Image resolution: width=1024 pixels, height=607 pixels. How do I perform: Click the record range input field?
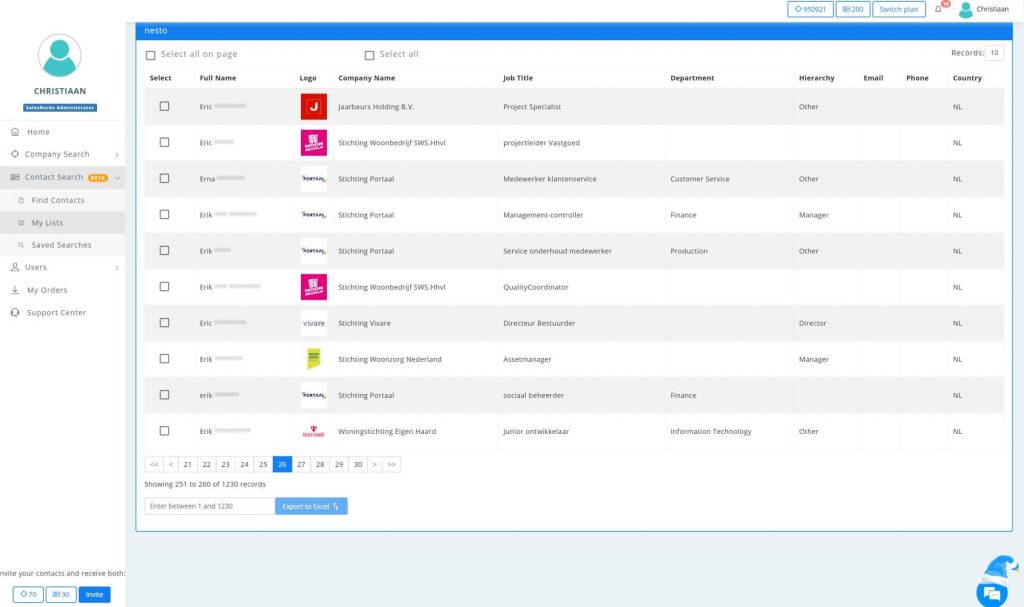[x=209, y=507]
